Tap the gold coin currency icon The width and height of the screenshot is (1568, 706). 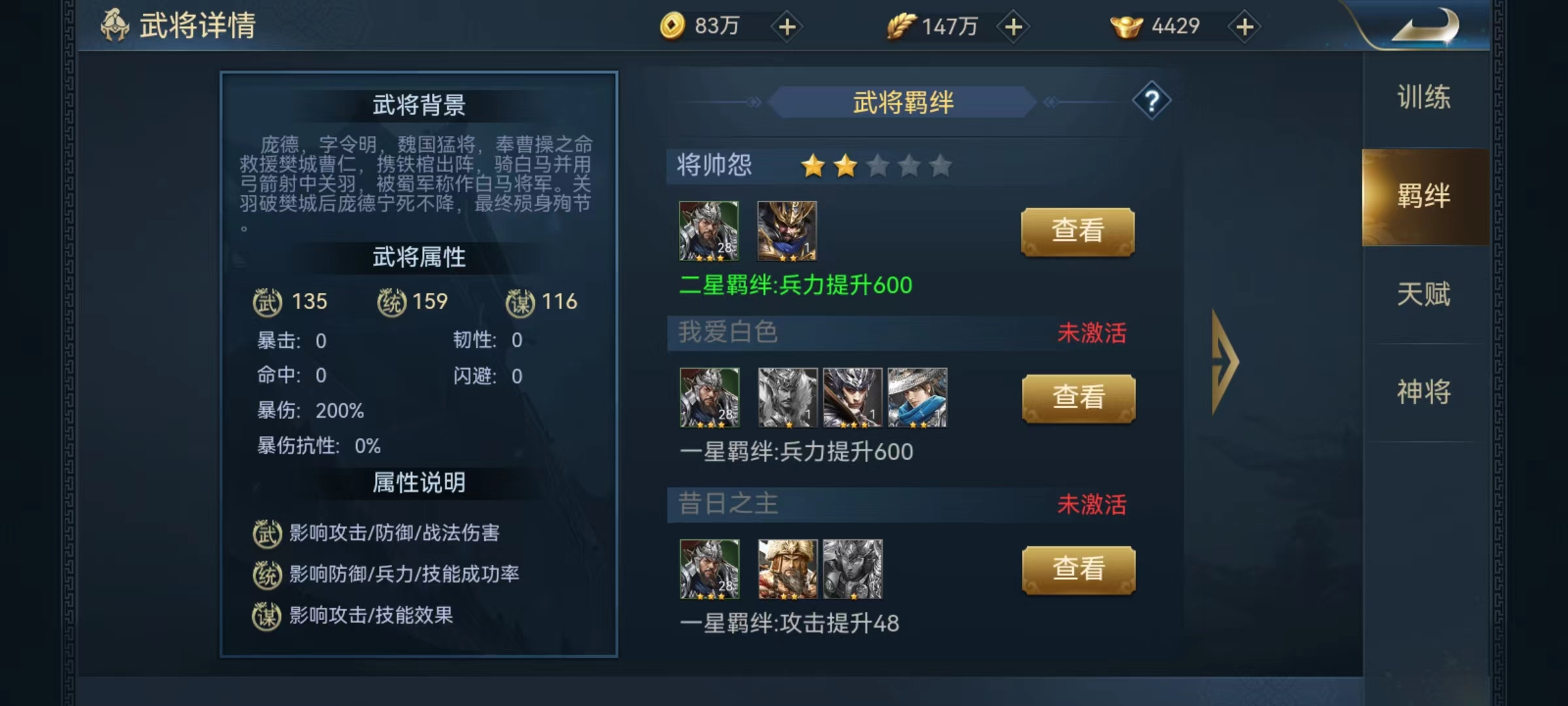(x=672, y=26)
